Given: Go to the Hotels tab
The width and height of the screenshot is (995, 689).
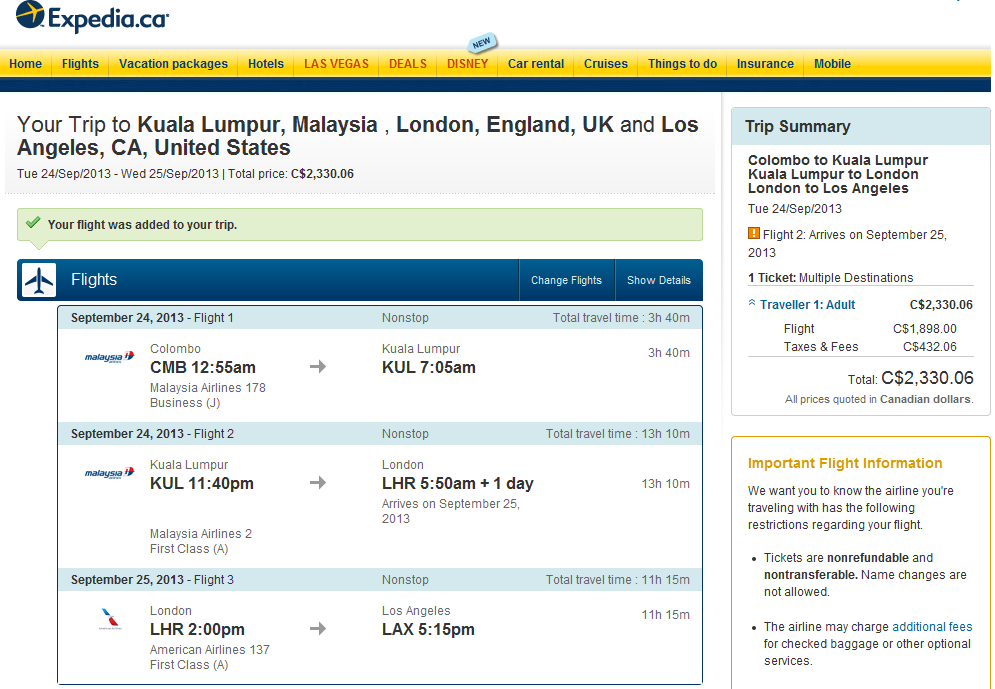Looking at the screenshot, I should [x=266, y=64].
